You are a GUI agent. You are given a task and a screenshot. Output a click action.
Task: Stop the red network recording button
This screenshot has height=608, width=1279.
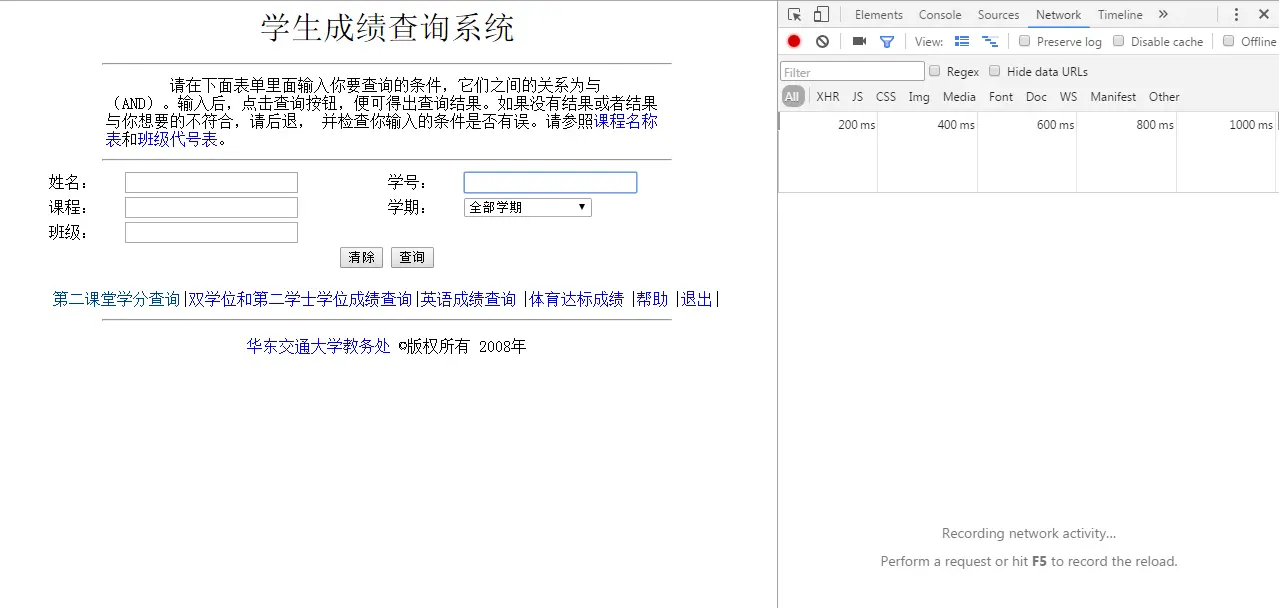tap(794, 41)
